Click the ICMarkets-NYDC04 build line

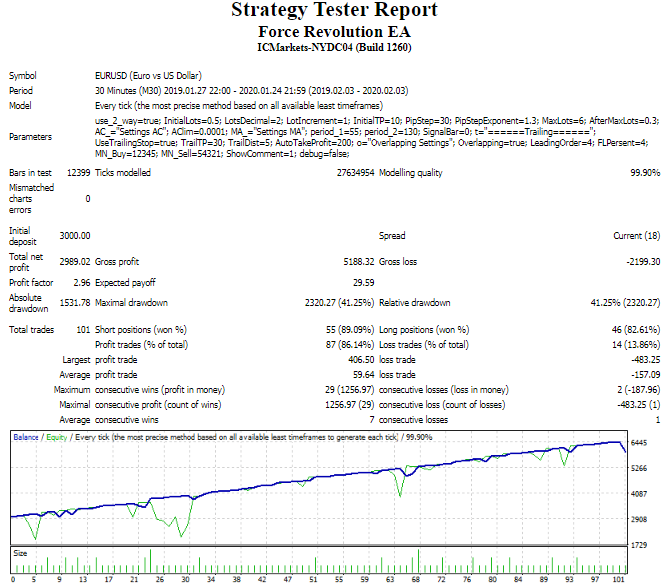[334, 46]
